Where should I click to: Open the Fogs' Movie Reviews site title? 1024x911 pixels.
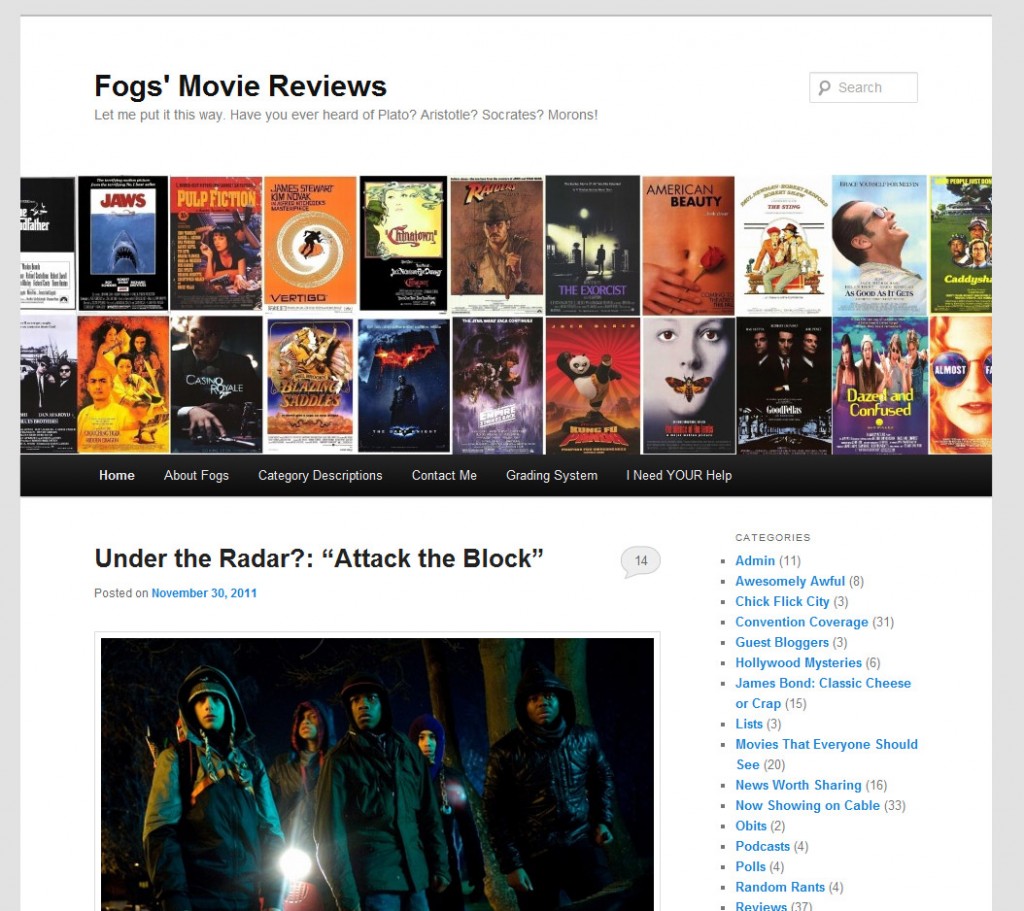click(240, 86)
